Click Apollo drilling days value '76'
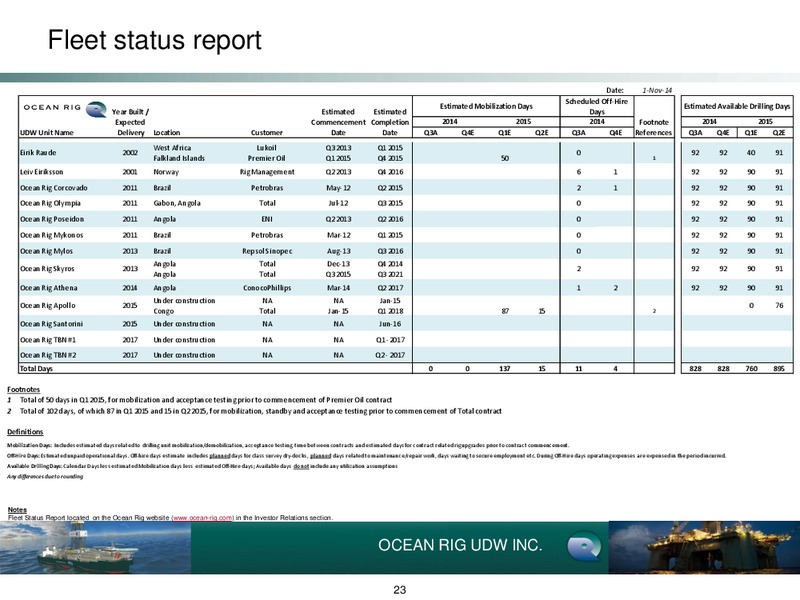 779,305
